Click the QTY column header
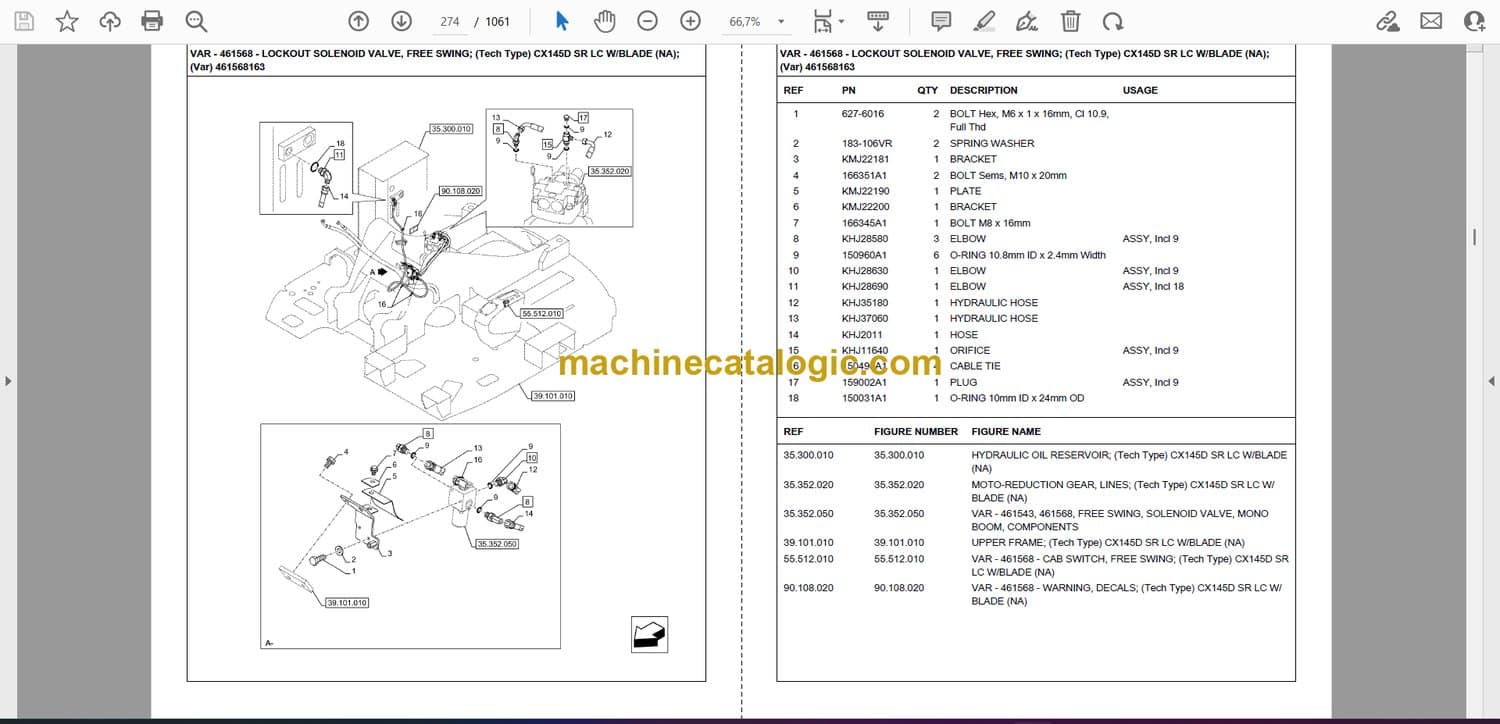The width and height of the screenshot is (1500, 724). point(928,90)
